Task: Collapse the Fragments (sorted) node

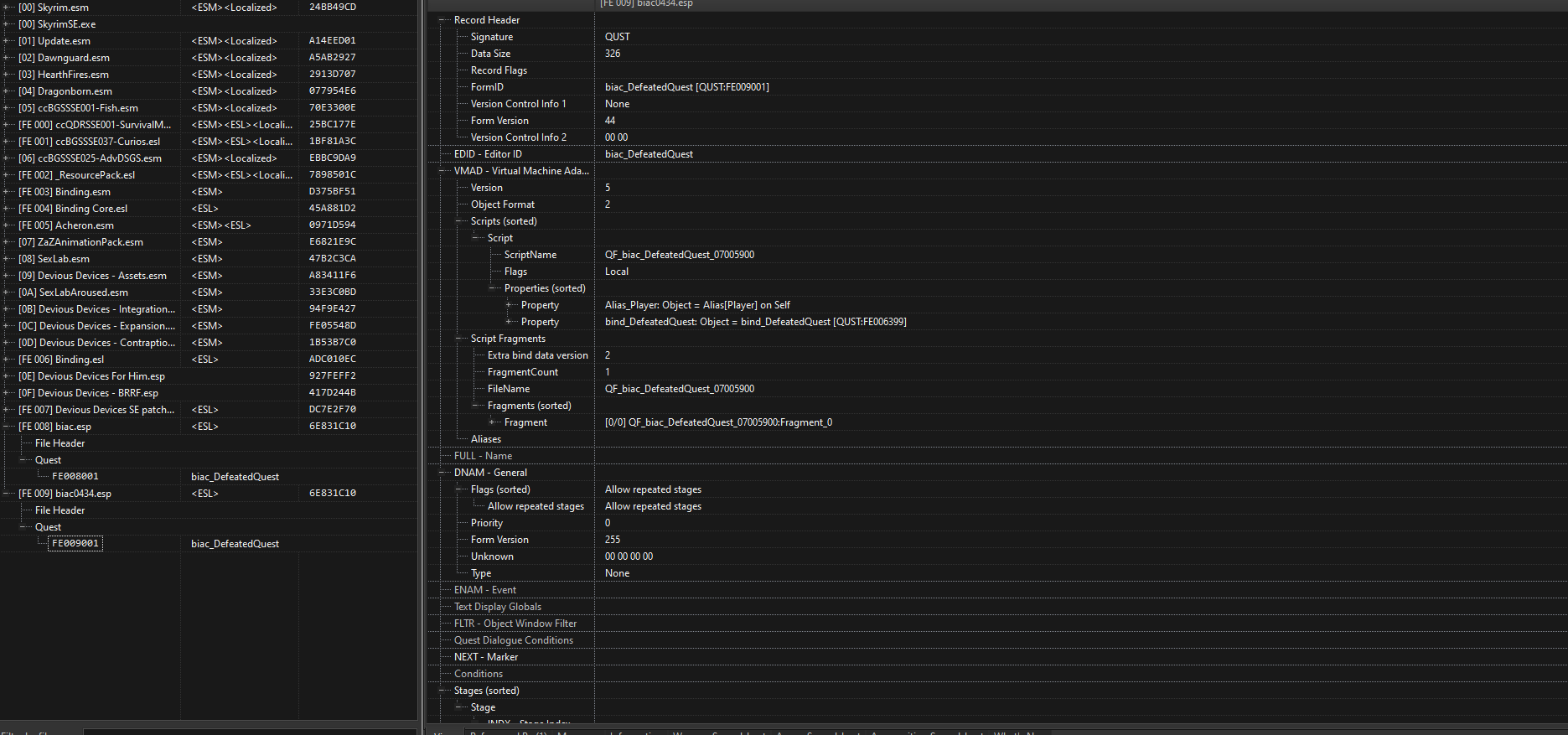Action: (x=476, y=406)
